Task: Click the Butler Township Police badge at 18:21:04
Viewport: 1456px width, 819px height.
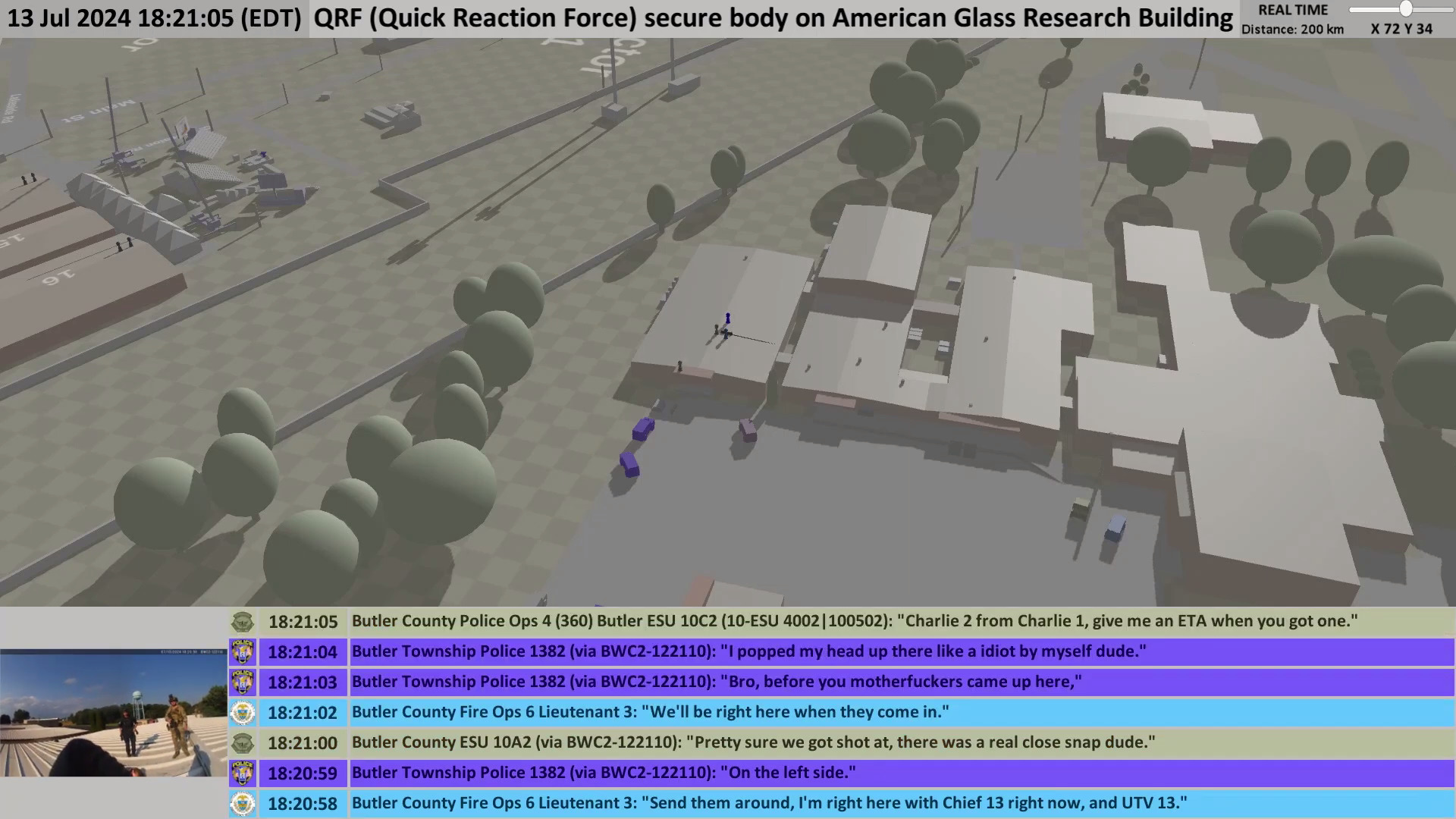Action: click(x=243, y=652)
